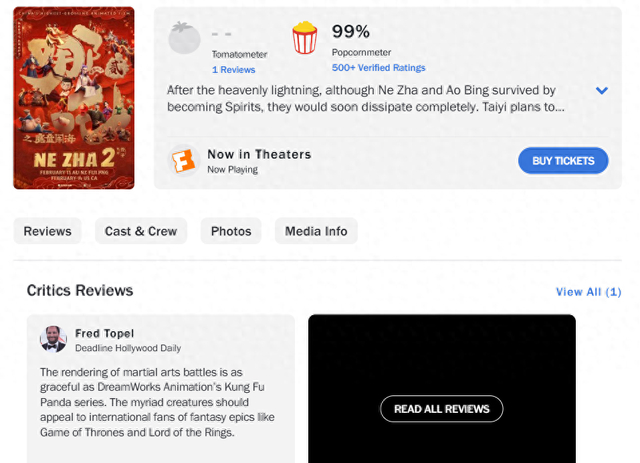Click the Now in Theaters text
640x463 pixels.
[x=259, y=154]
